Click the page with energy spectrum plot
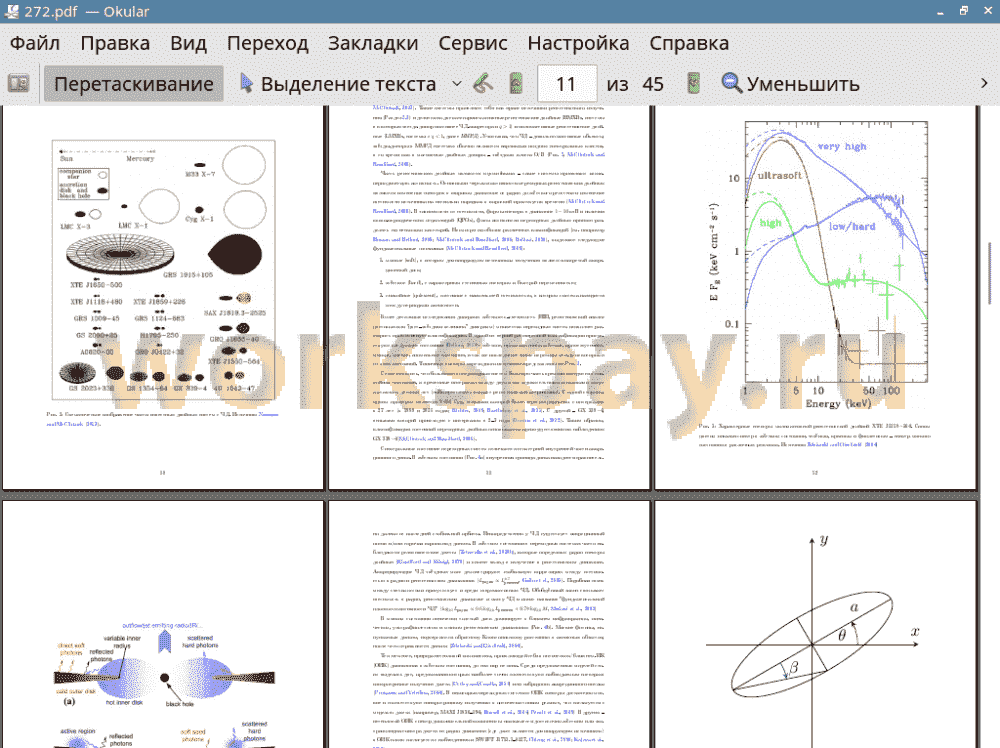Screen dimensions: 1000x748 coord(816,297)
